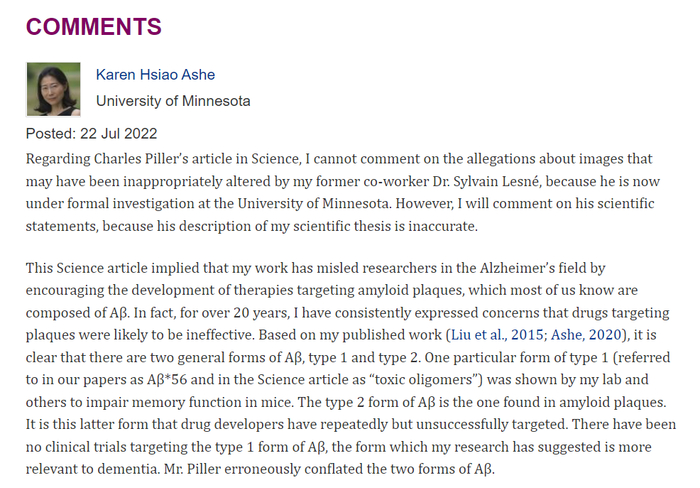Image resolution: width=700 pixels, height=488 pixels.
Task: Click the COMMENTS section heading
Action: pos(94,26)
